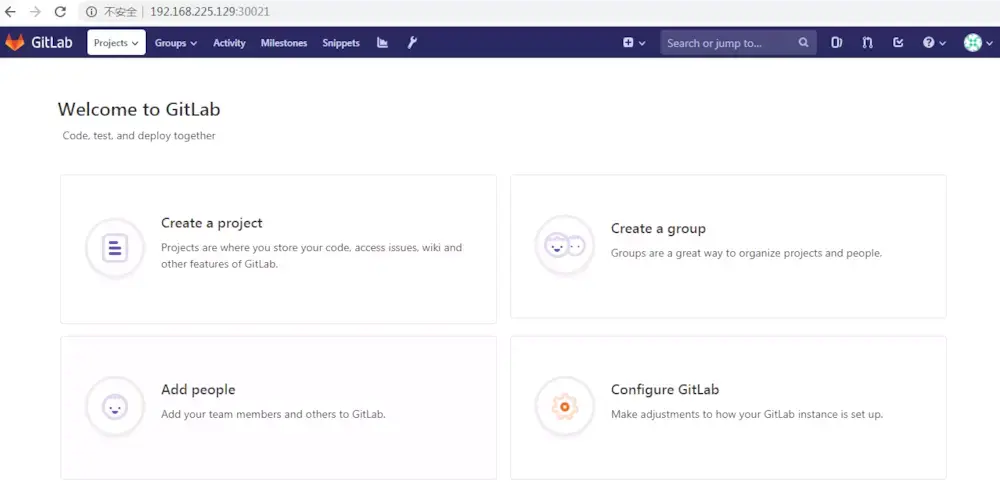
Task: Click 'Projects are where you store' description
Action: (x=311, y=256)
